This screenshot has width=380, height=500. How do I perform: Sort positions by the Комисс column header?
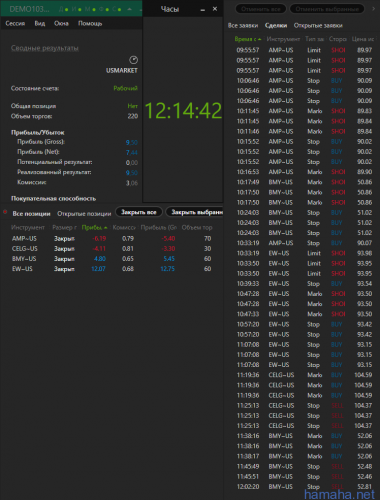(x=124, y=227)
